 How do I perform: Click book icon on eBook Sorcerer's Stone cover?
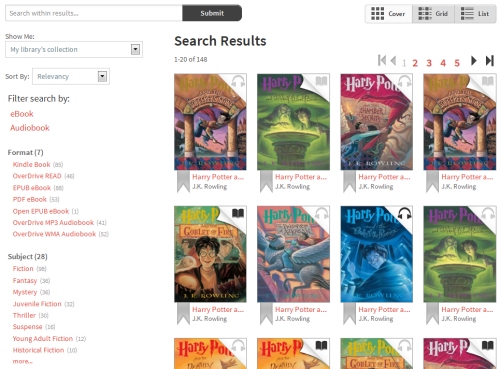[488, 81]
